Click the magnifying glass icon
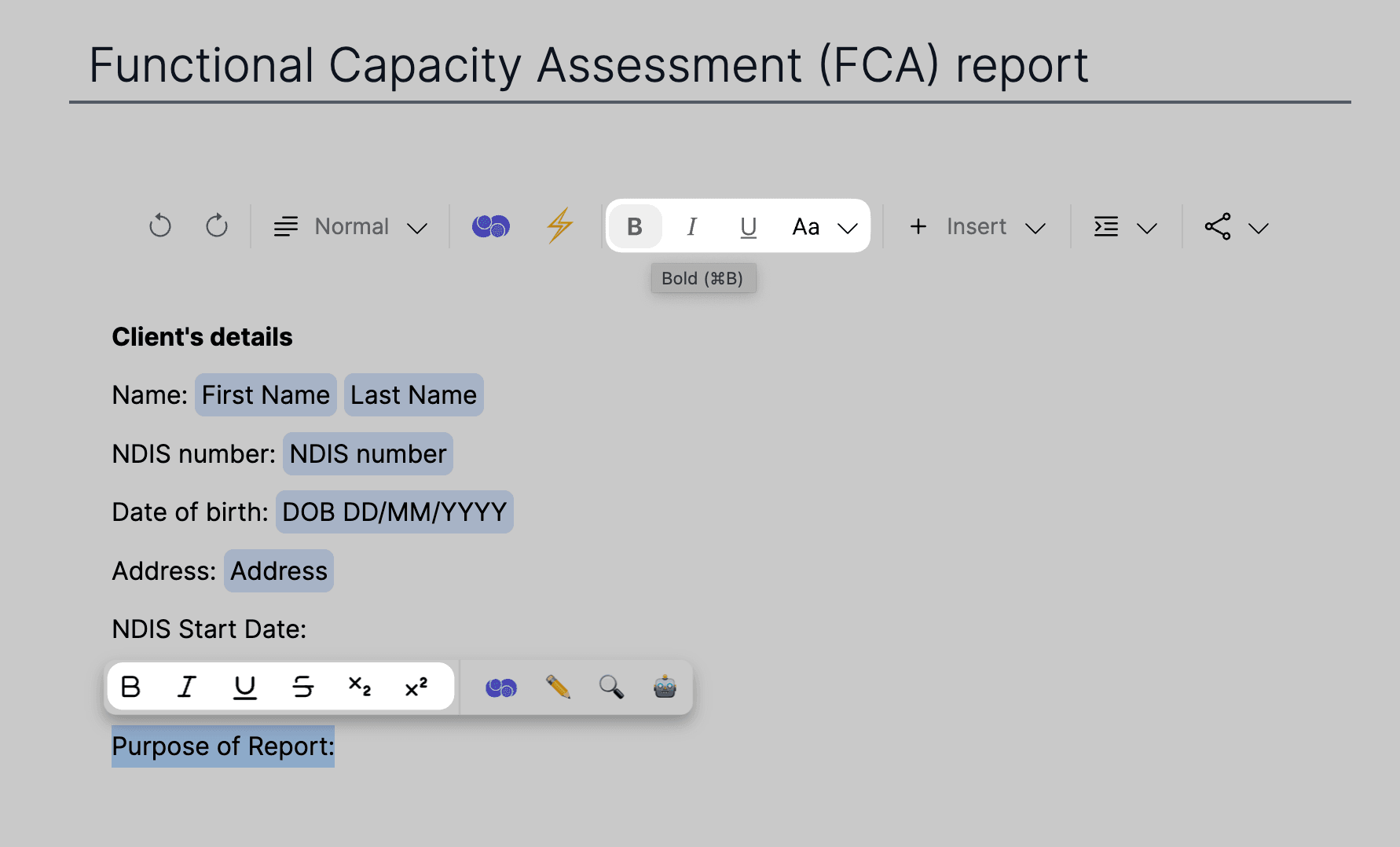 (611, 687)
